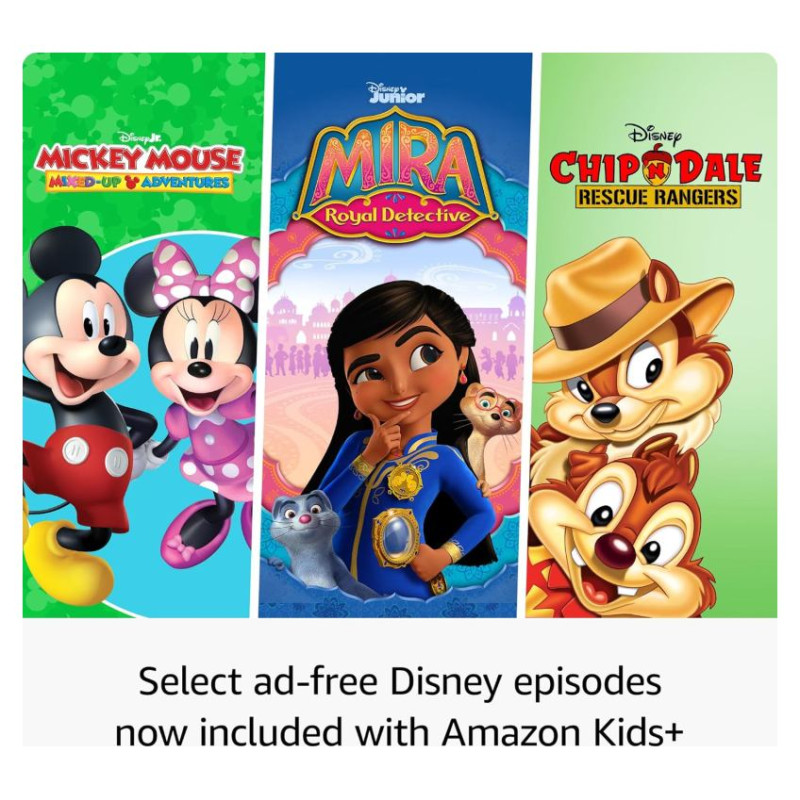Click the 'Amazon Kids+' text
This screenshot has width=800, height=800.
tap(562, 733)
